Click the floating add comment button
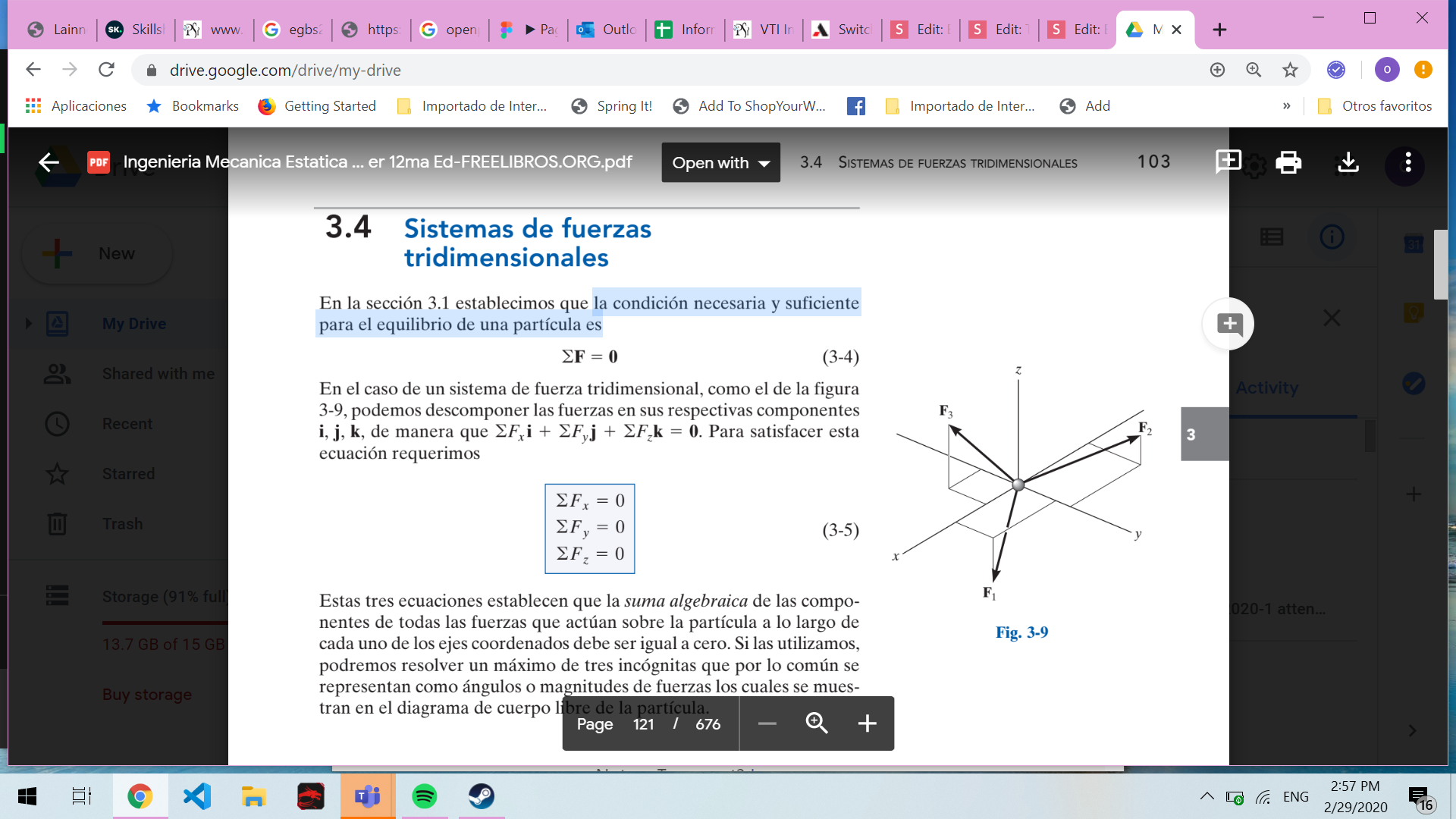The width and height of the screenshot is (1456, 819). [x=1228, y=324]
